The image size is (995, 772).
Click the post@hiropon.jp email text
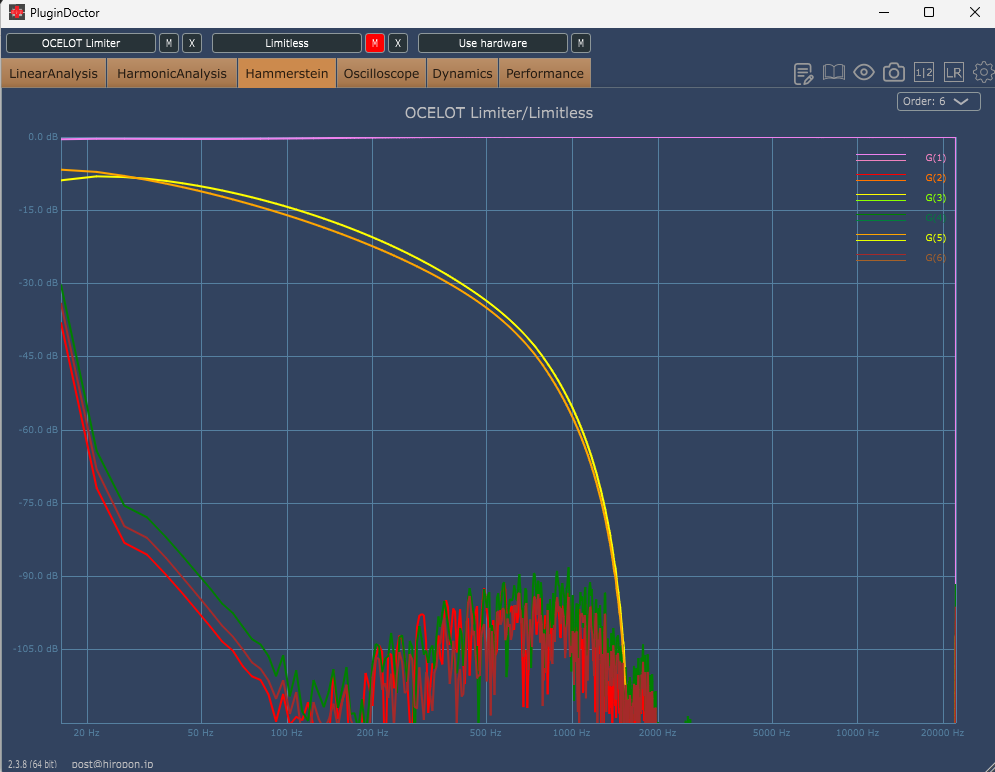pyautogui.click(x=112, y=764)
